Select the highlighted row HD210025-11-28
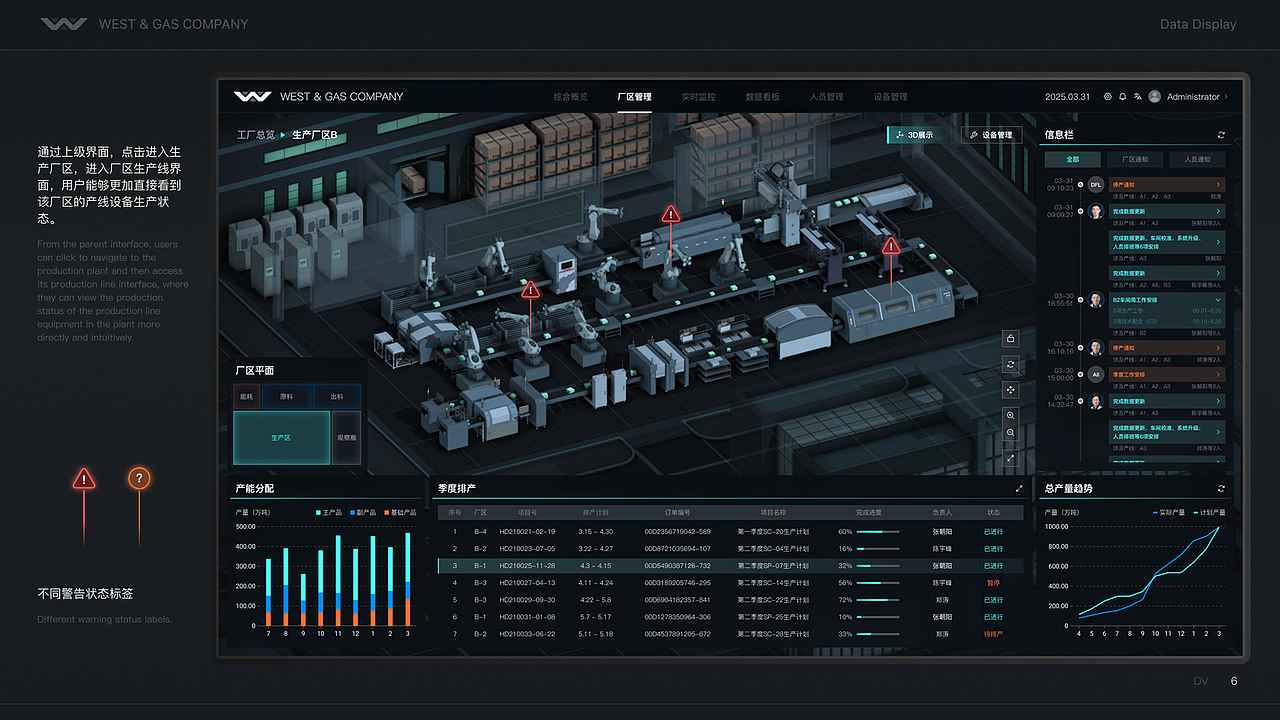Viewport: 1280px width, 720px height. tap(730, 566)
